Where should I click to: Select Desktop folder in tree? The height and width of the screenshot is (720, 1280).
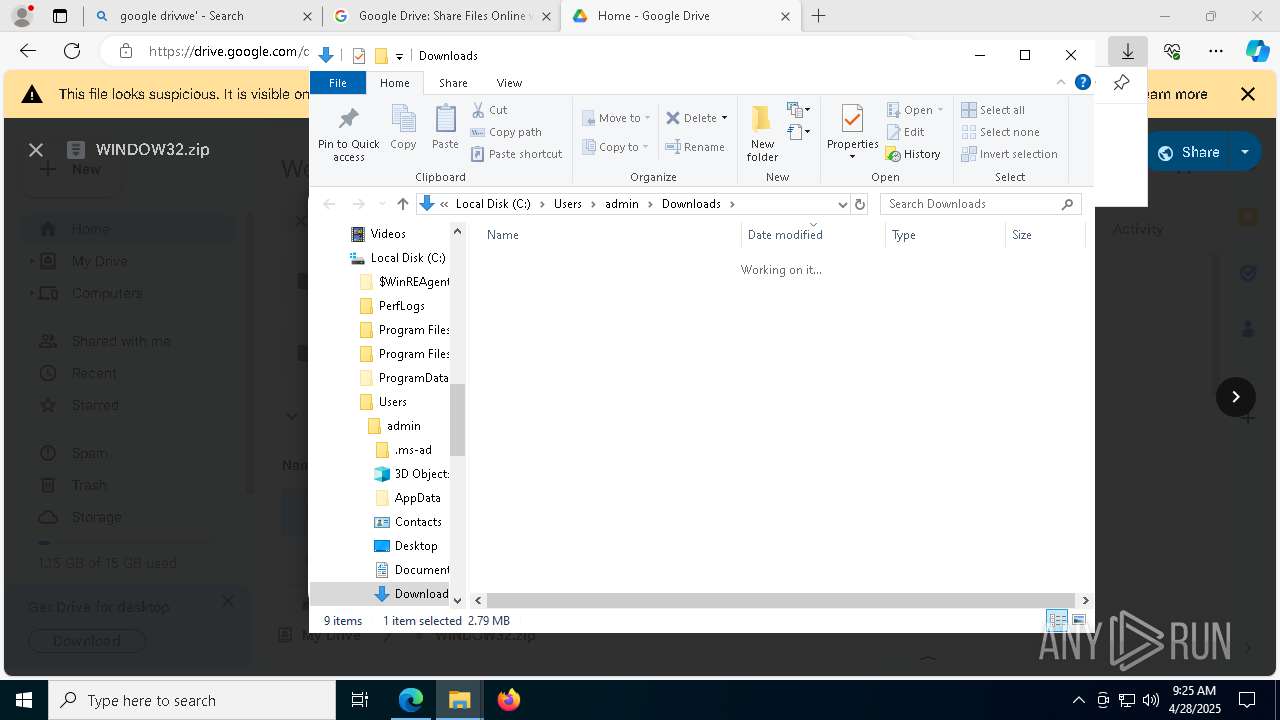coord(406,546)
